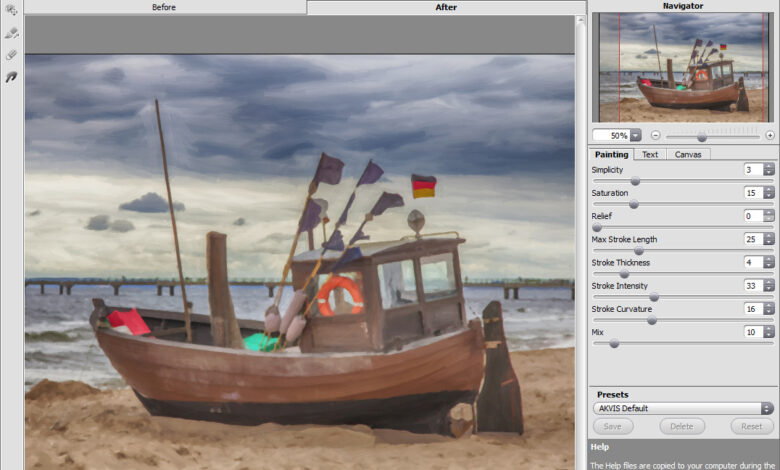The height and width of the screenshot is (470, 780).
Task: Open the 50% zoom level dropdown
Action: coord(636,135)
